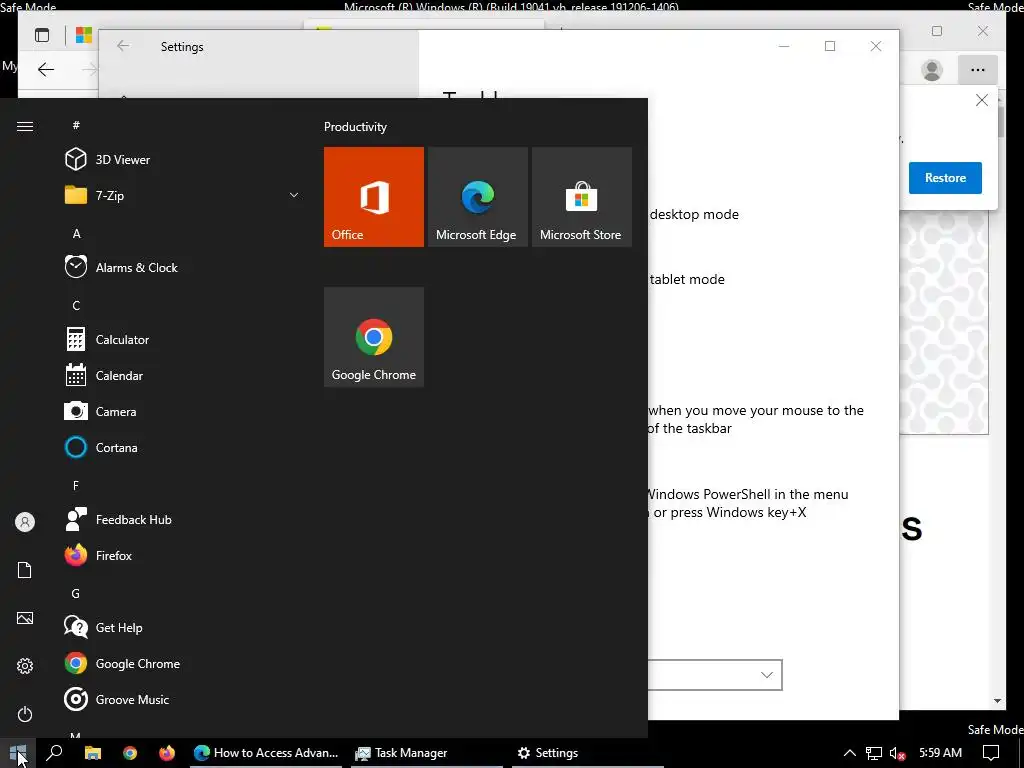The height and width of the screenshot is (768, 1024).
Task: Launch Alarms & Clock
Action: coord(181,267)
